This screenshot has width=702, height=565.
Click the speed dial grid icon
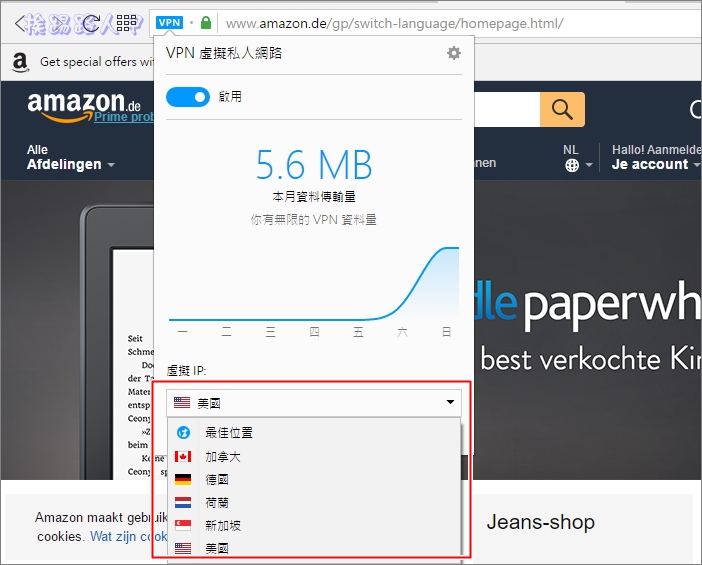click(x=127, y=23)
